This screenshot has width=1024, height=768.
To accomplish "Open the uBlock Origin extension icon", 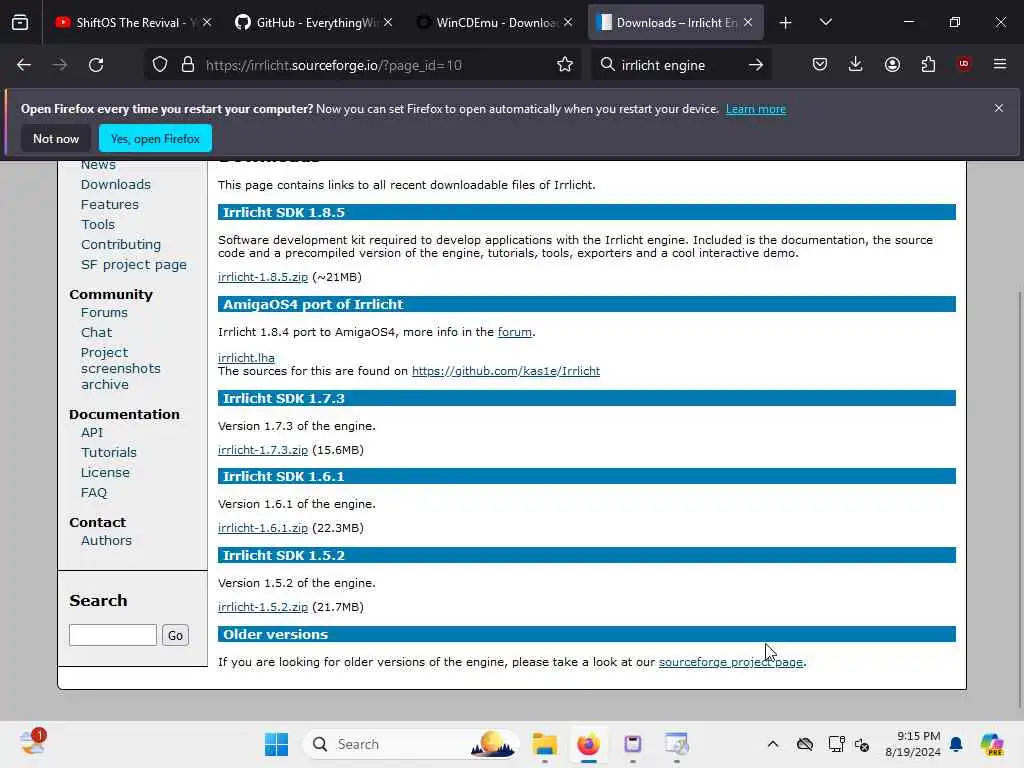I will pyautogui.click(x=964, y=65).
